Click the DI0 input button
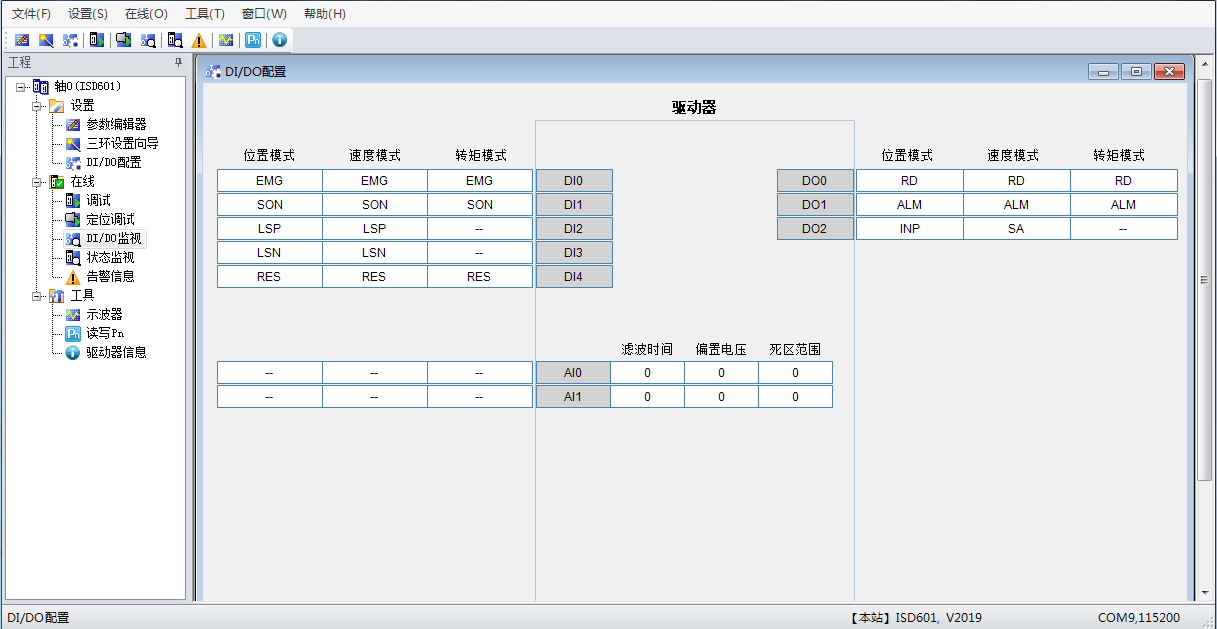1217x629 pixels. [x=574, y=181]
